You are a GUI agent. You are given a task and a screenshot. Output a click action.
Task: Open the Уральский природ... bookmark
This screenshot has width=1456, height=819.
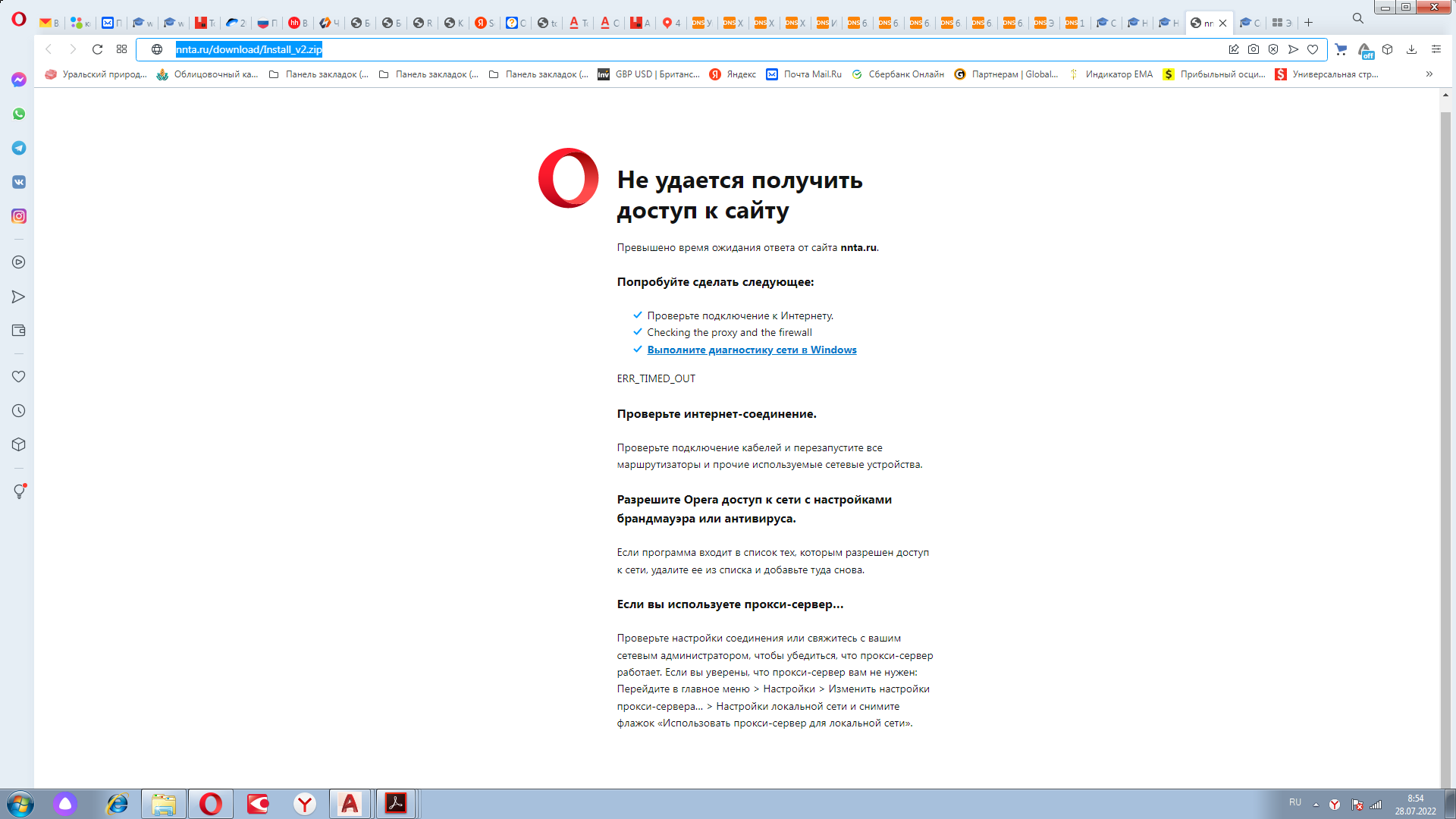96,74
